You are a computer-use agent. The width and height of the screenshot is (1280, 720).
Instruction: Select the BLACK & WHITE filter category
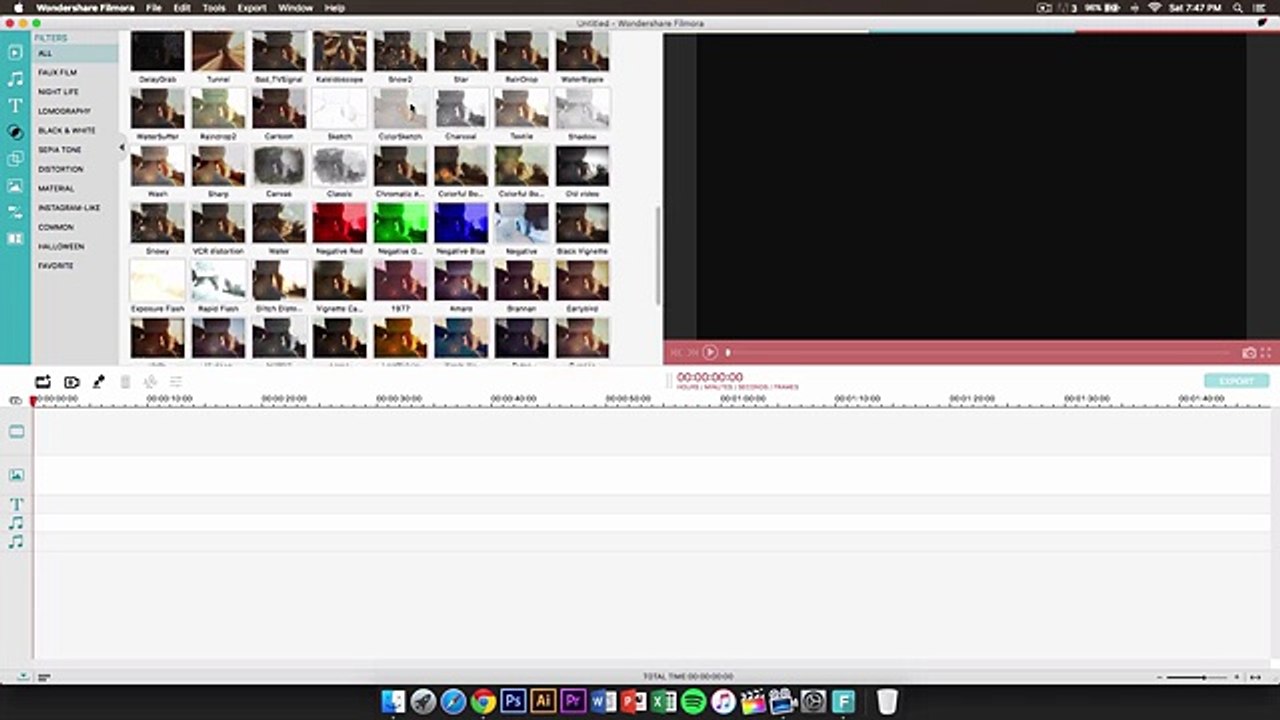(x=67, y=131)
